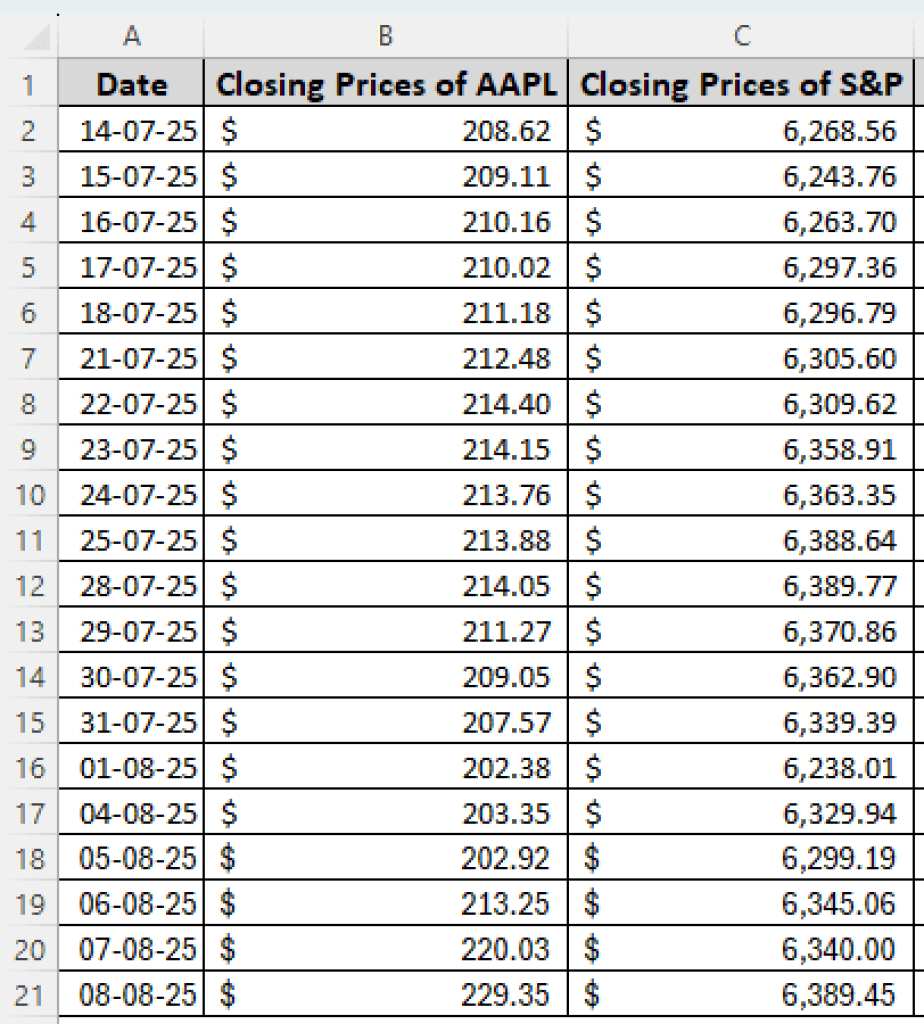Viewport: 924px width, 1024px height.
Task: Select AAPL price cell 229.35
Action: coord(385,996)
